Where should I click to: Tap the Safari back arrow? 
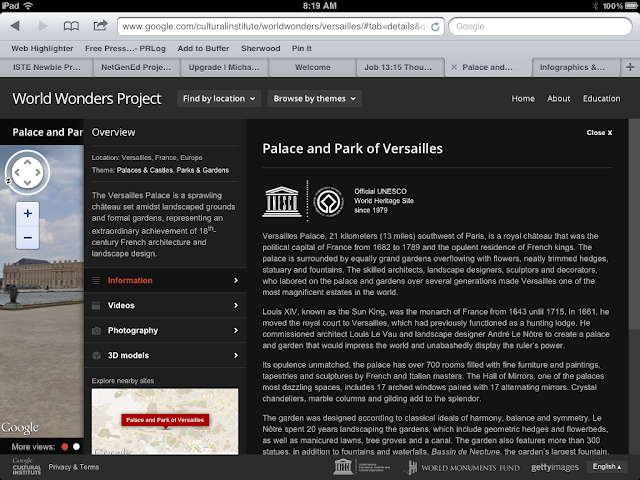pos(15,26)
